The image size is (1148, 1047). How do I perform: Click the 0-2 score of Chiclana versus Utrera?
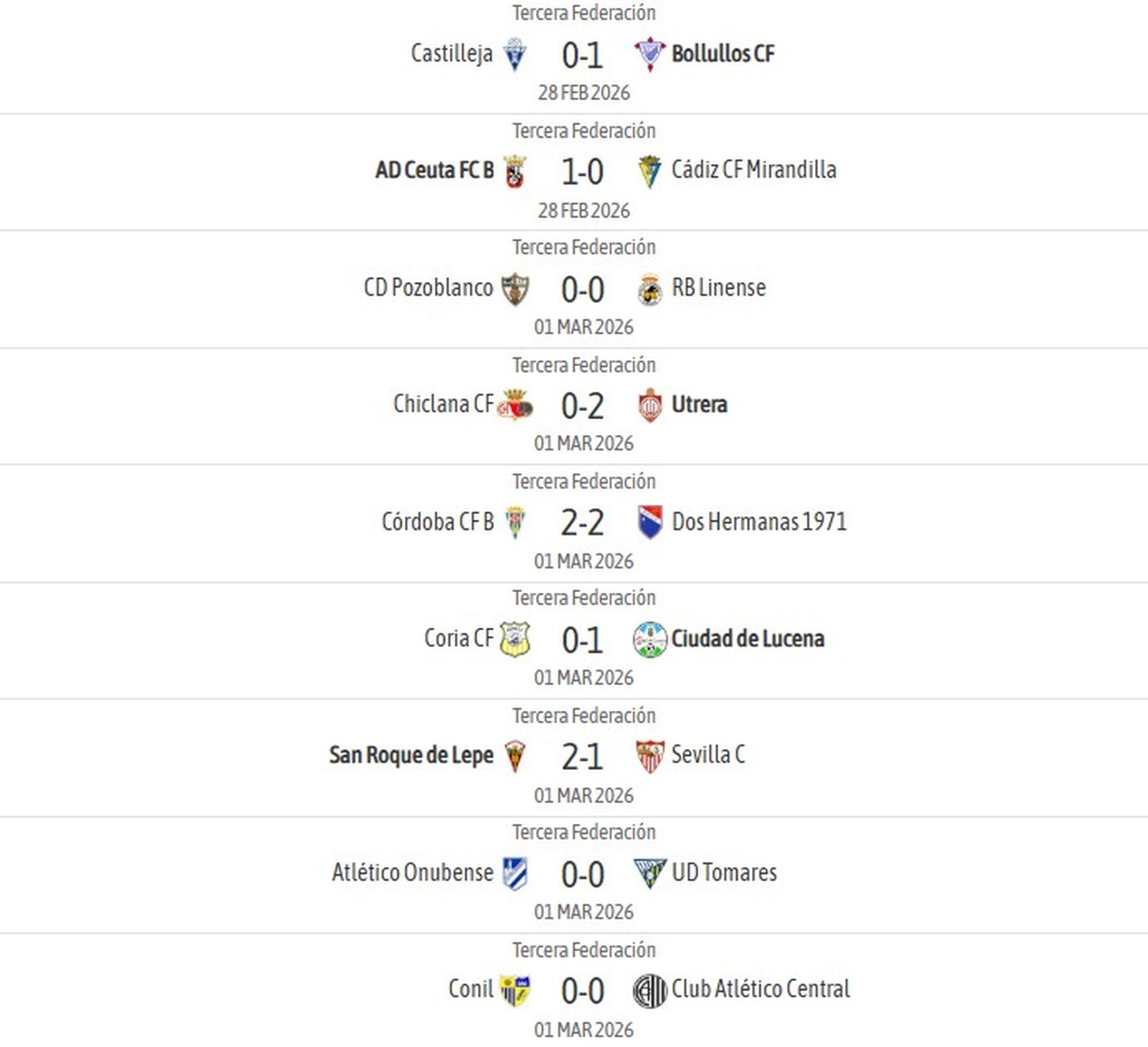[581, 404]
